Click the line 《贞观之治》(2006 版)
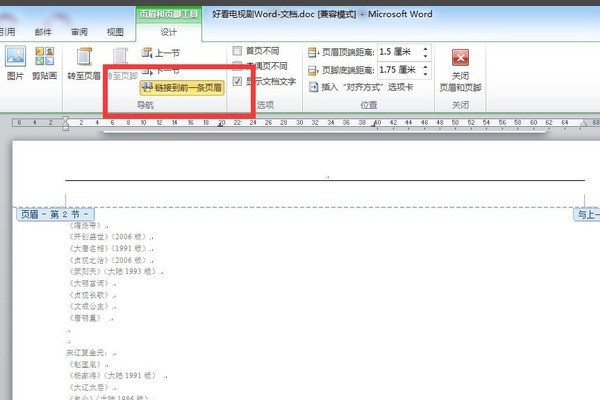The width and height of the screenshot is (600, 400). (x=110, y=260)
